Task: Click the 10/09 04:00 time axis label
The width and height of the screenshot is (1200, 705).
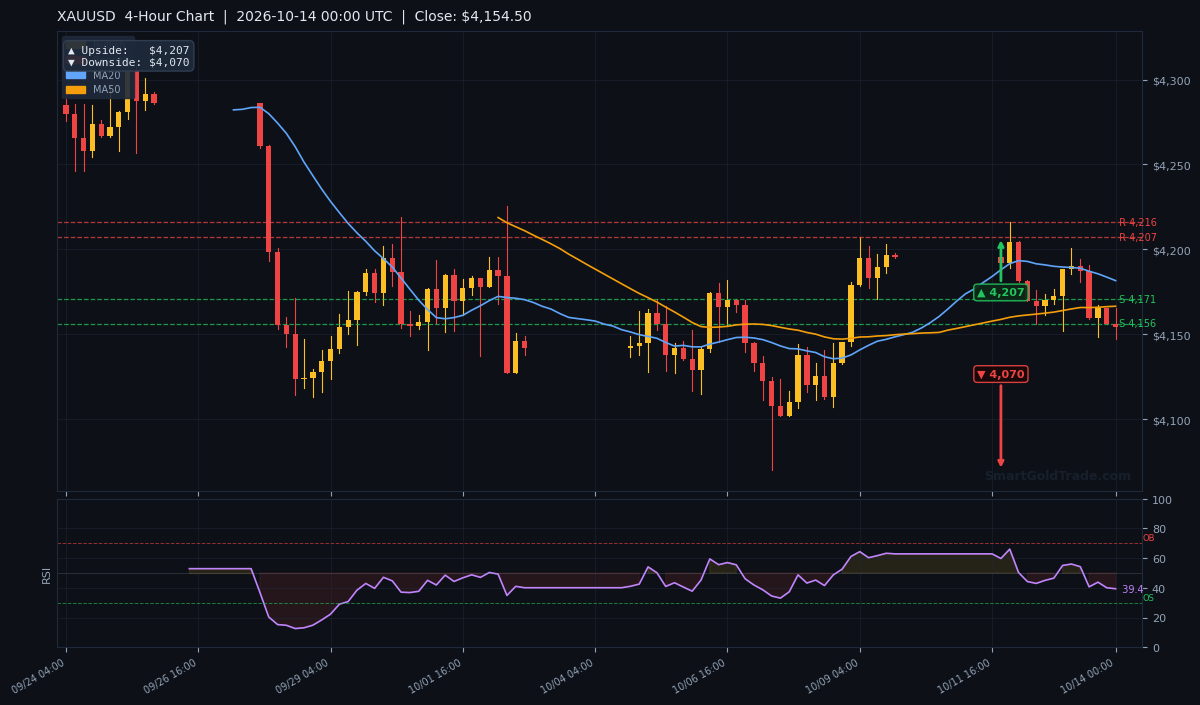Action: pos(833,676)
